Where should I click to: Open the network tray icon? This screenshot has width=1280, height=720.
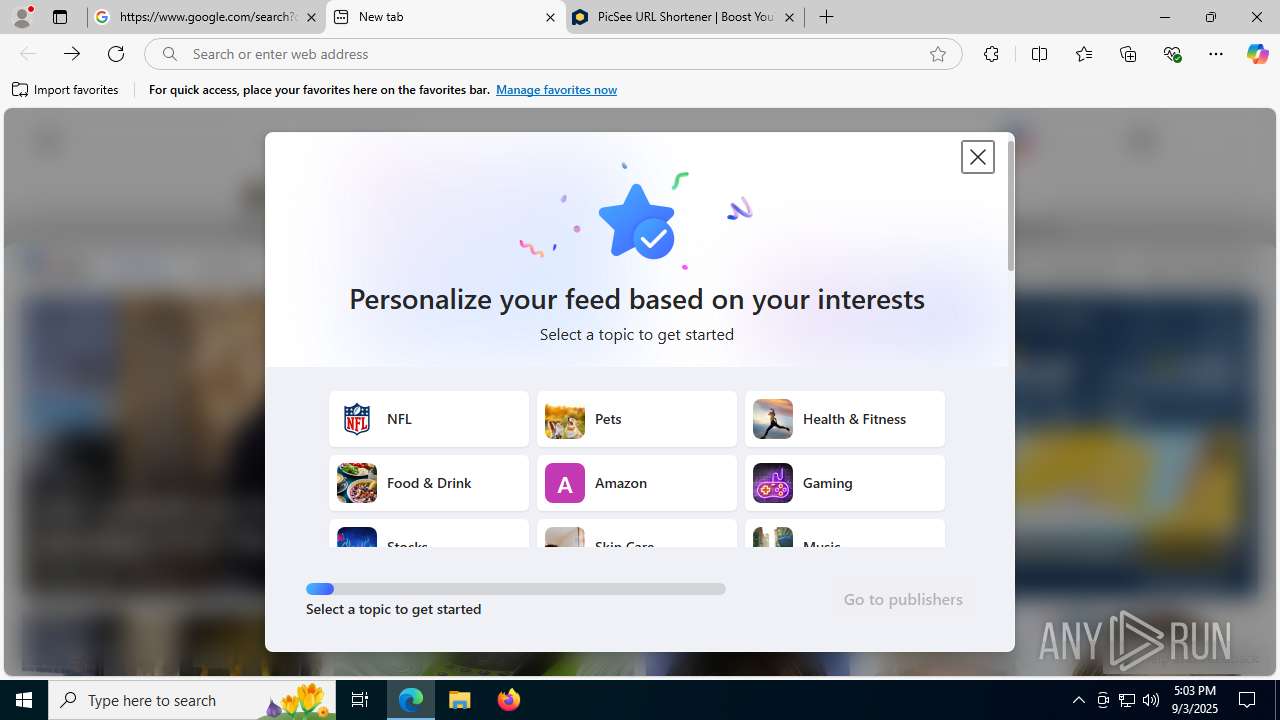pos(1127,700)
